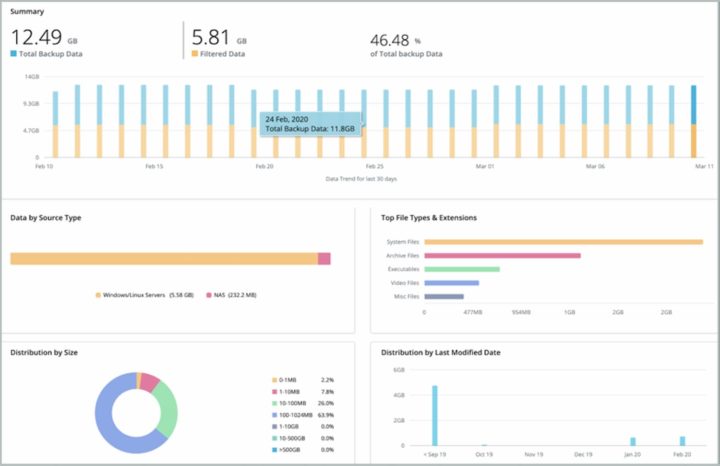Click the 6GB y-axis label
The image size is (720, 466).
[399, 370]
